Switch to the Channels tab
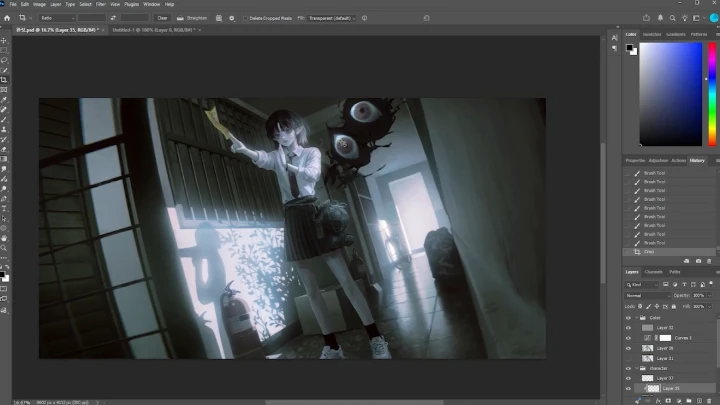Viewport: 720px width, 405px height. point(653,272)
